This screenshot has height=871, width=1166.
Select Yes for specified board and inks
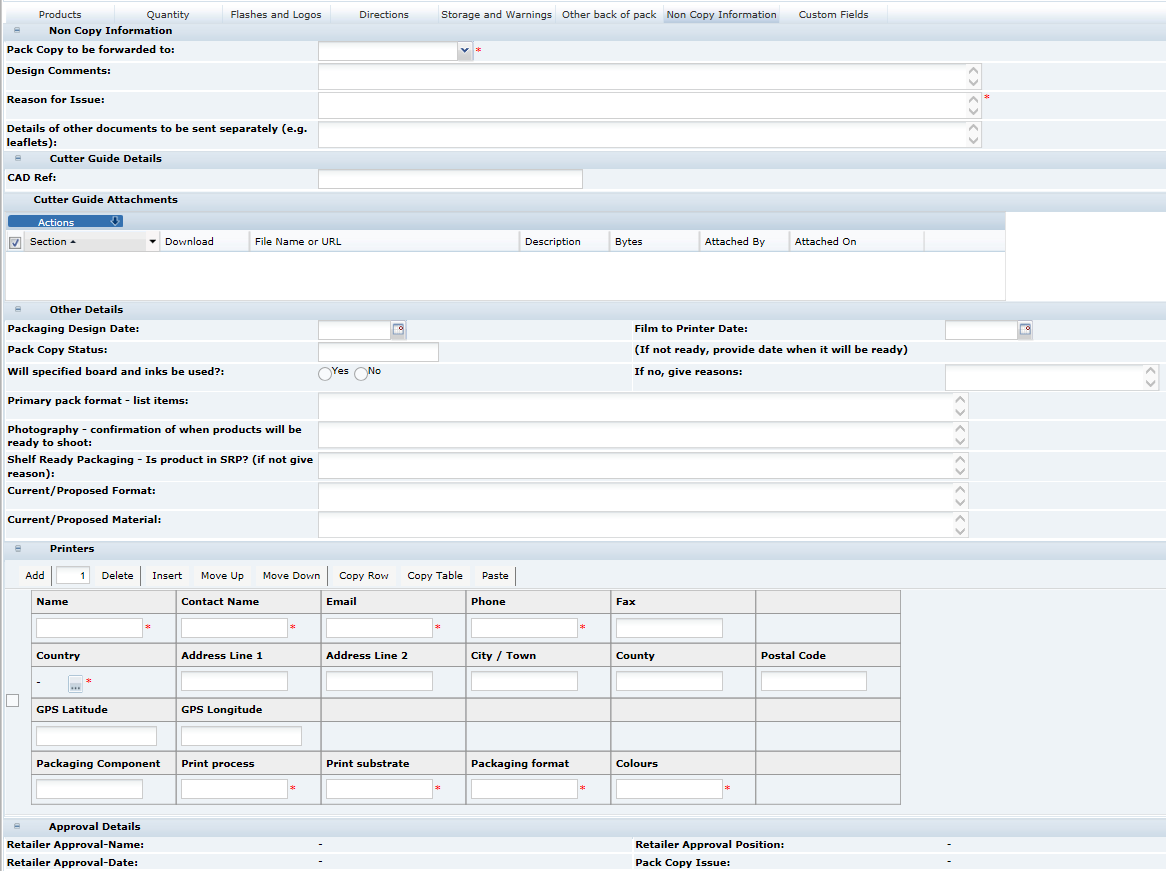tap(325, 373)
